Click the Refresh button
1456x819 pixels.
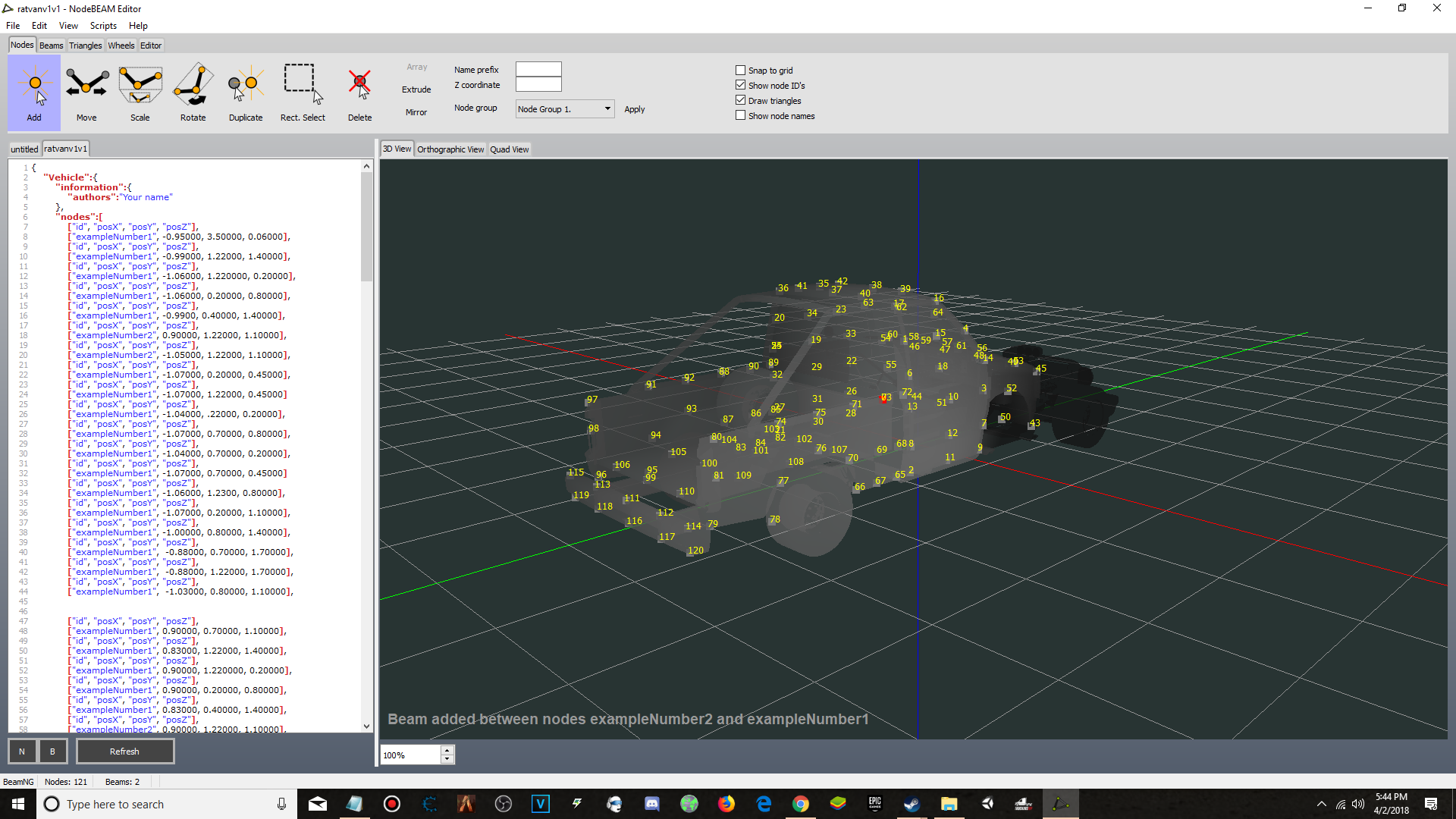tap(124, 752)
